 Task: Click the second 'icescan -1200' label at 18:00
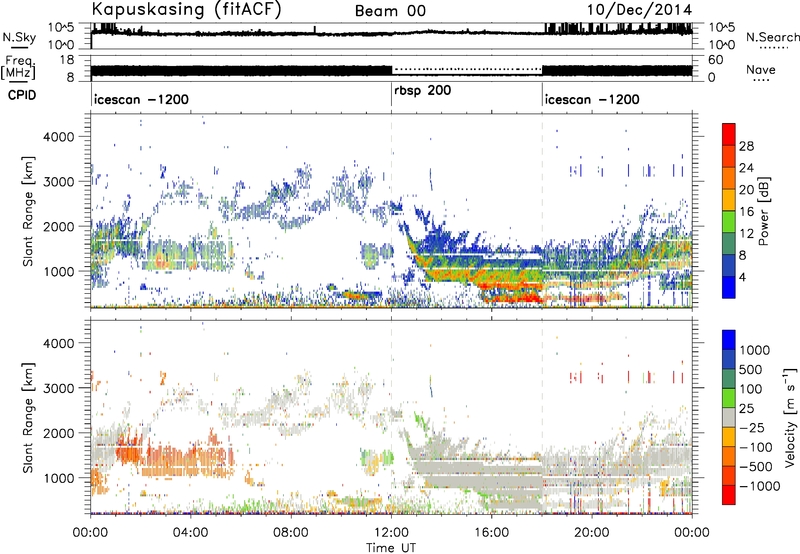click(592, 99)
